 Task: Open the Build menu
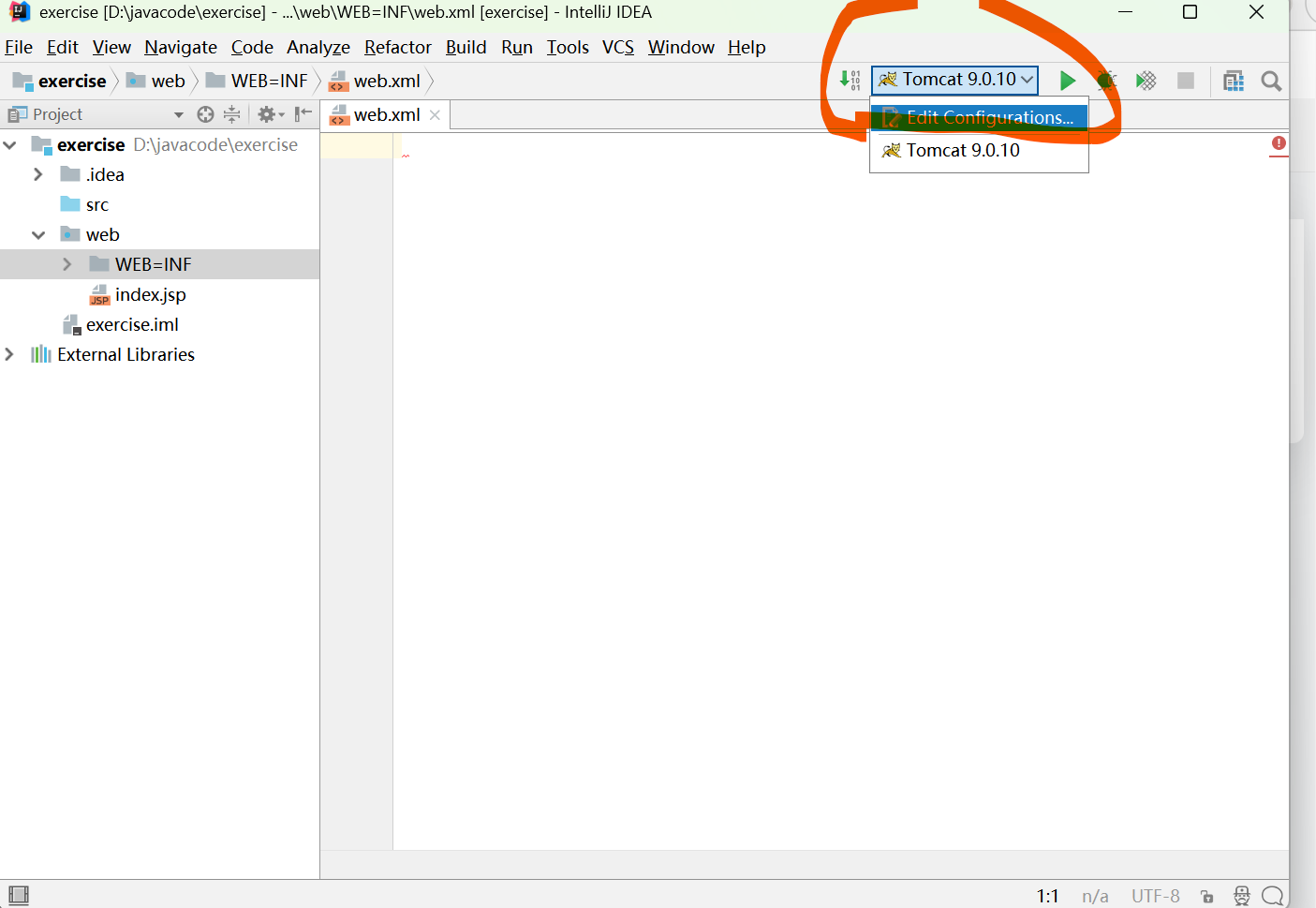[x=466, y=47]
